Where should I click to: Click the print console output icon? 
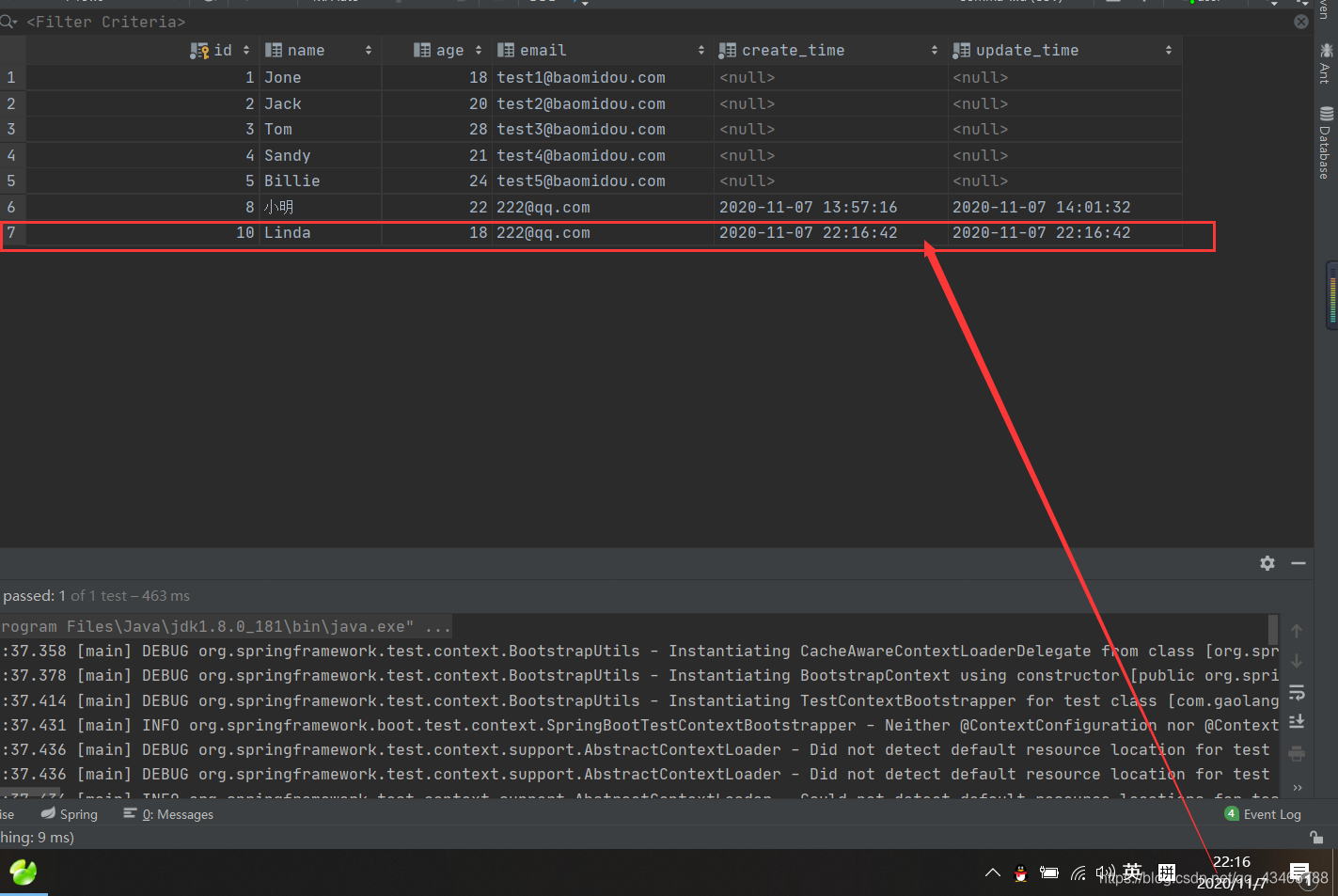pyautogui.click(x=1297, y=753)
